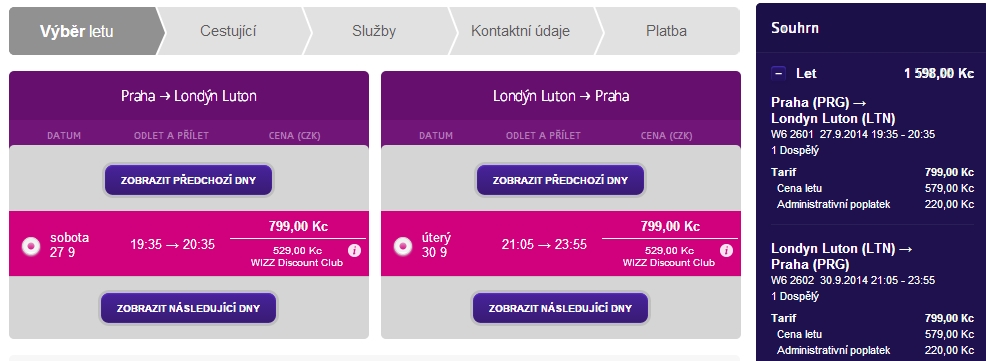Choose the 799,00 Kc outbound fare price
This screenshot has height=361, width=986.
tap(298, 226)
